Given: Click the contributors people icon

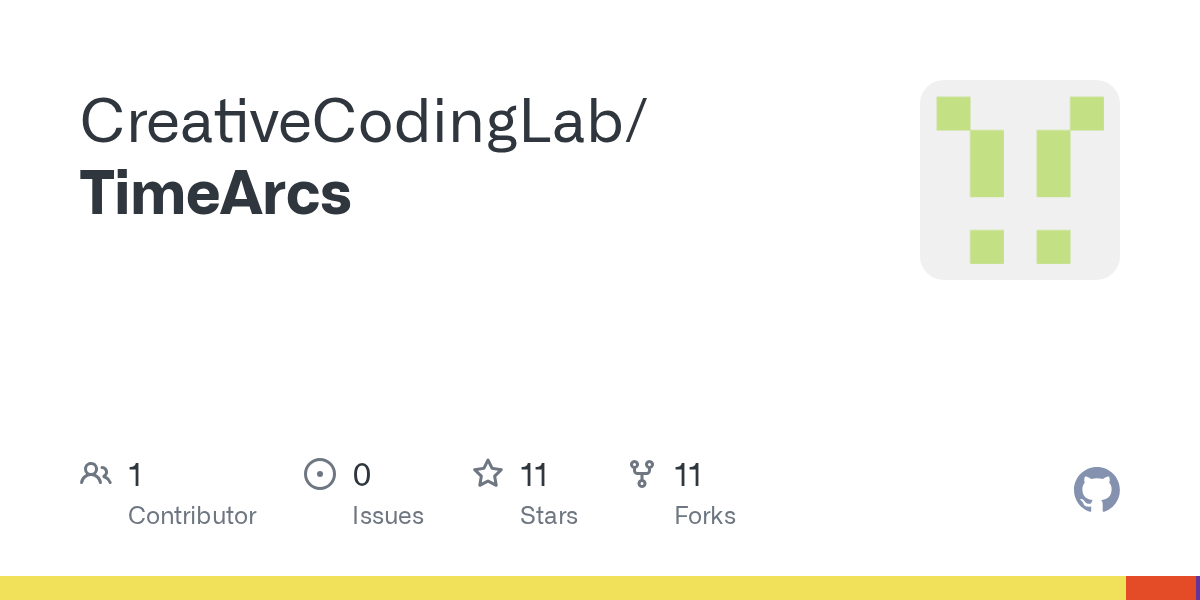Looking at the screenshot, I should (x=95, y=474).
